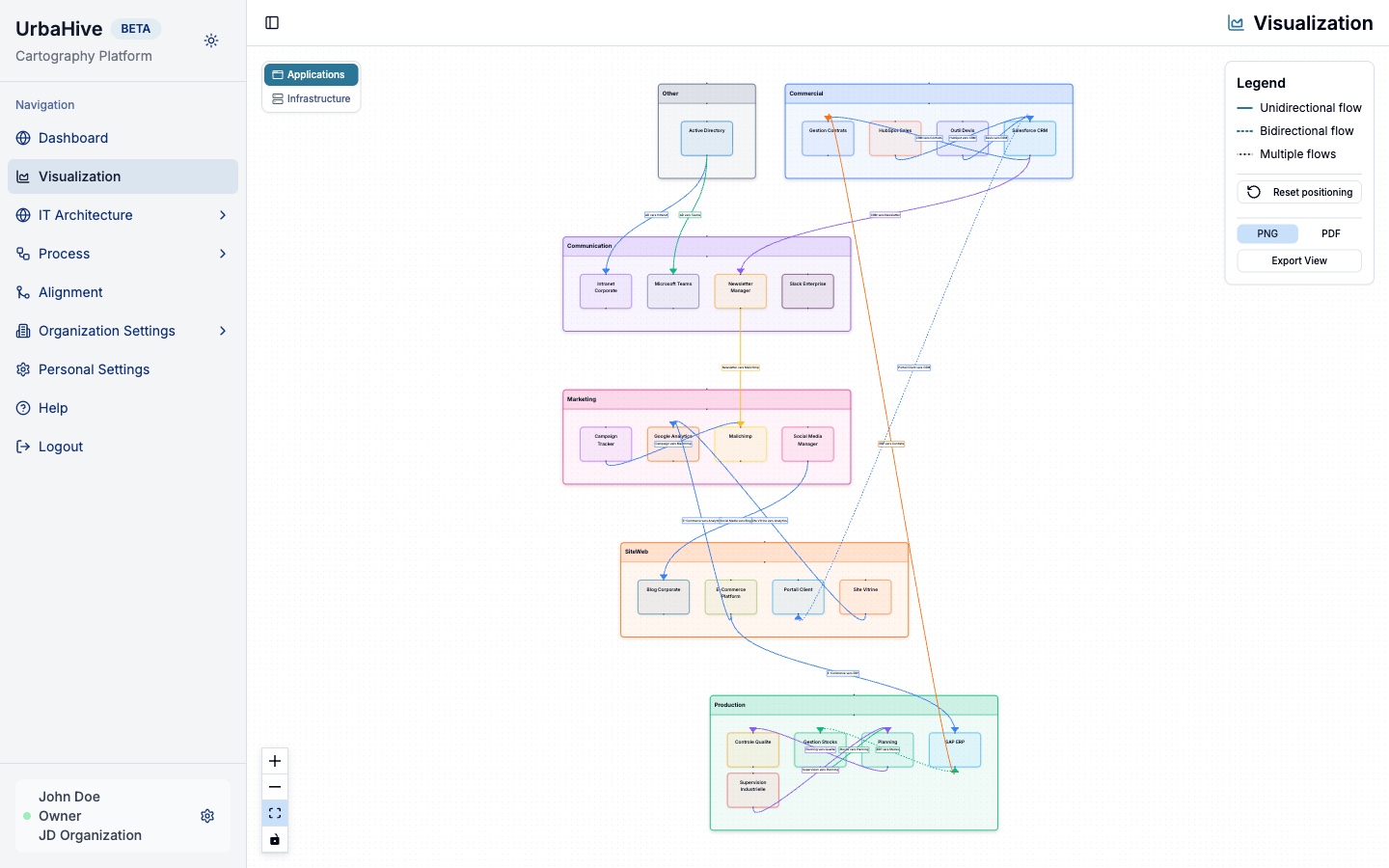1389x868 pixels.
Task: Click the fit view icon
Action: [275, 813]
